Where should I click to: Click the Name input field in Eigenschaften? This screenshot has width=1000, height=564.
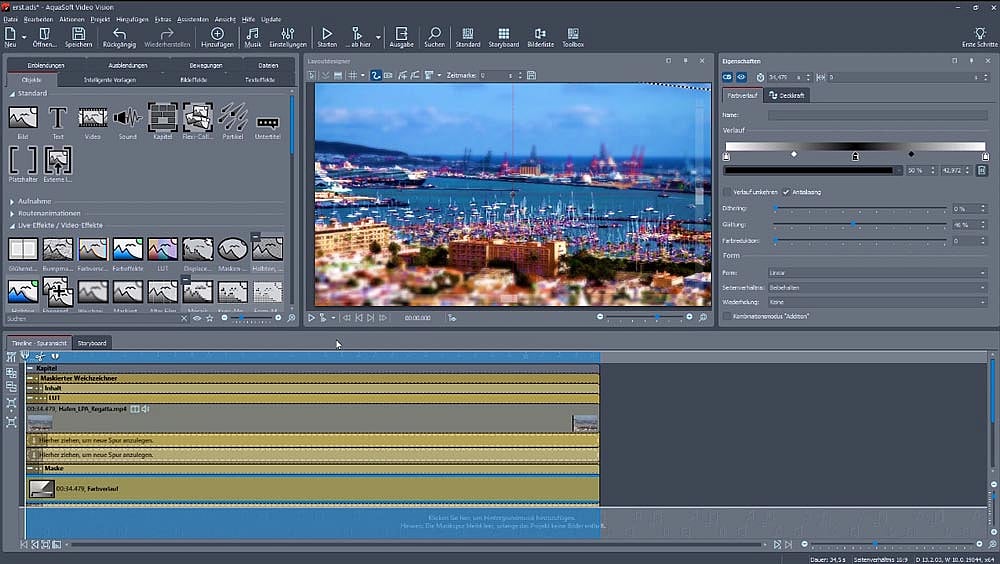tap(877, 116)
